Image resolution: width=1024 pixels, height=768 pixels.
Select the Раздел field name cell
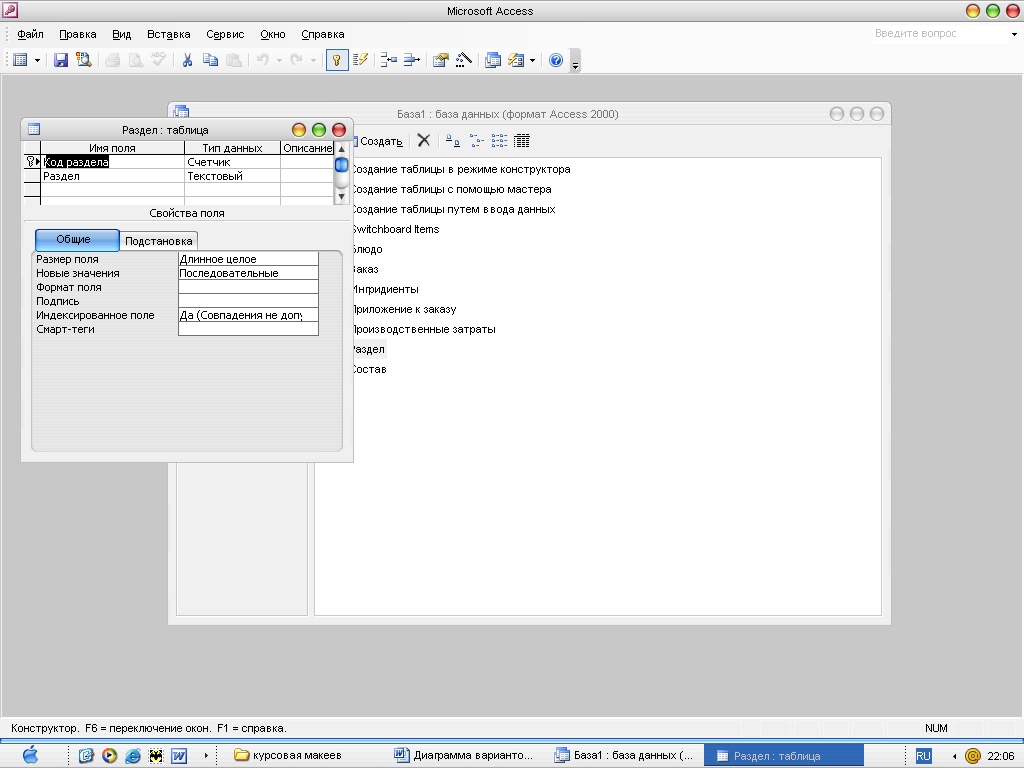click(112, 176)
